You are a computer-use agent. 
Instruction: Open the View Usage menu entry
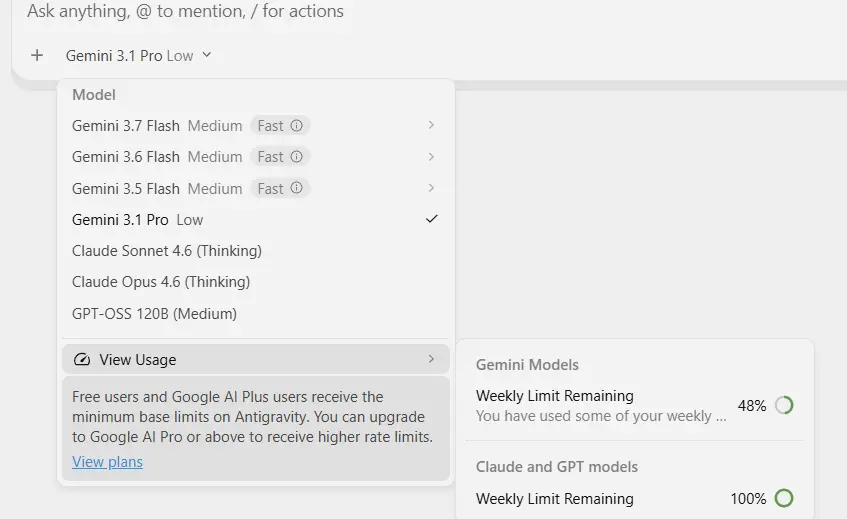pyautogui.click(x=256, y=359)
